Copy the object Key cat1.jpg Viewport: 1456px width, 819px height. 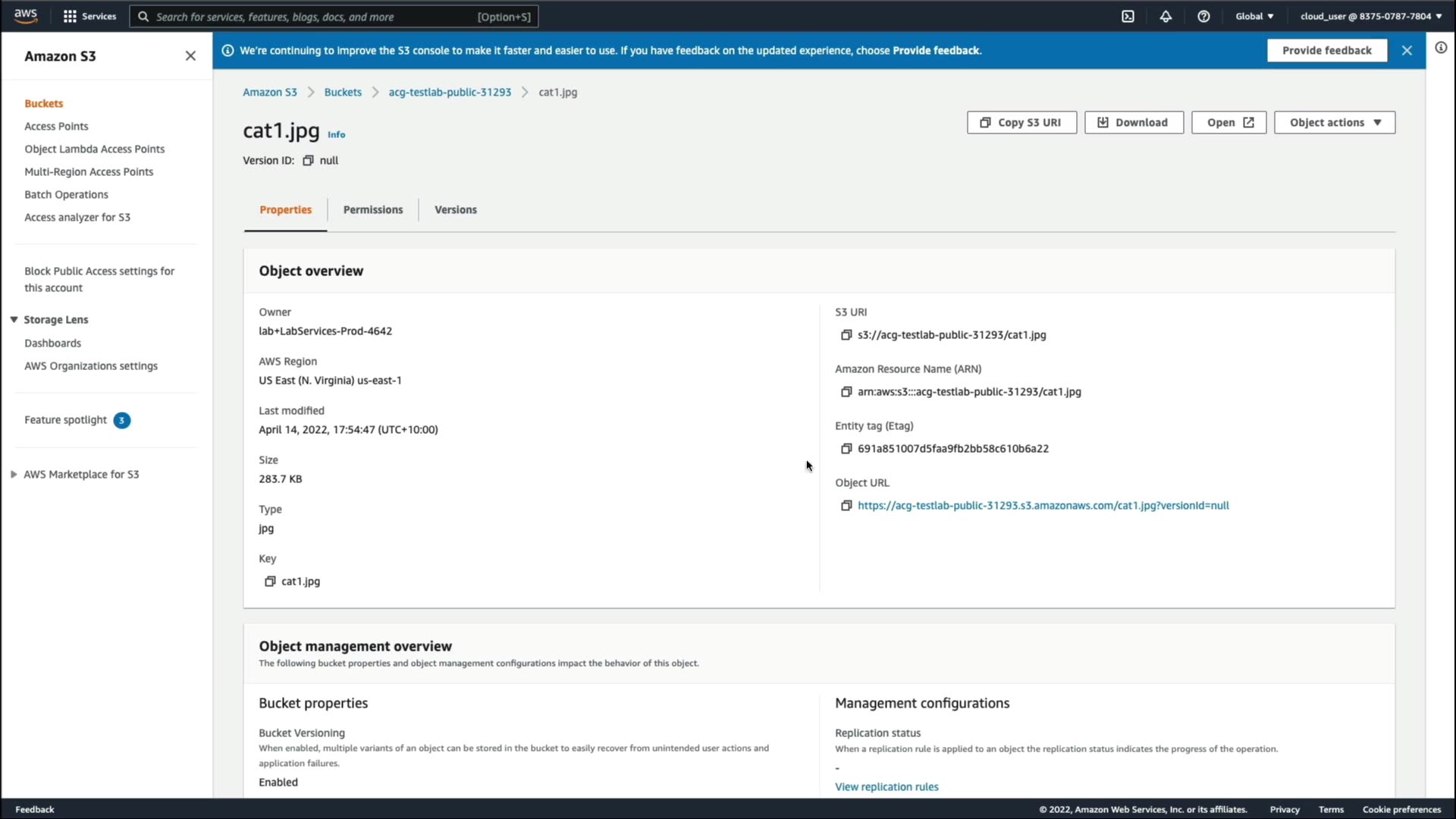point(269,581)
